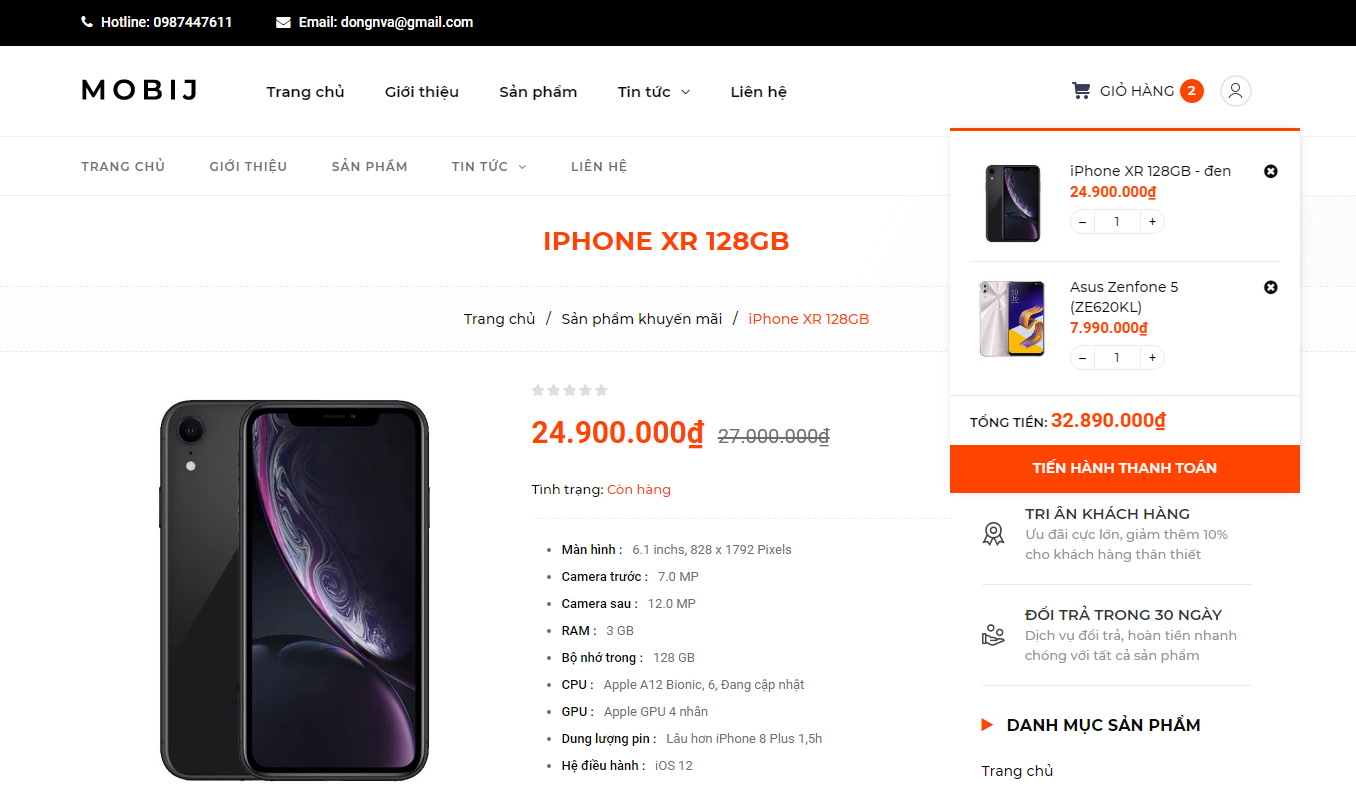
Task: Remove iPhone XR 128GB from cart
Action: tap(1271, 172)
